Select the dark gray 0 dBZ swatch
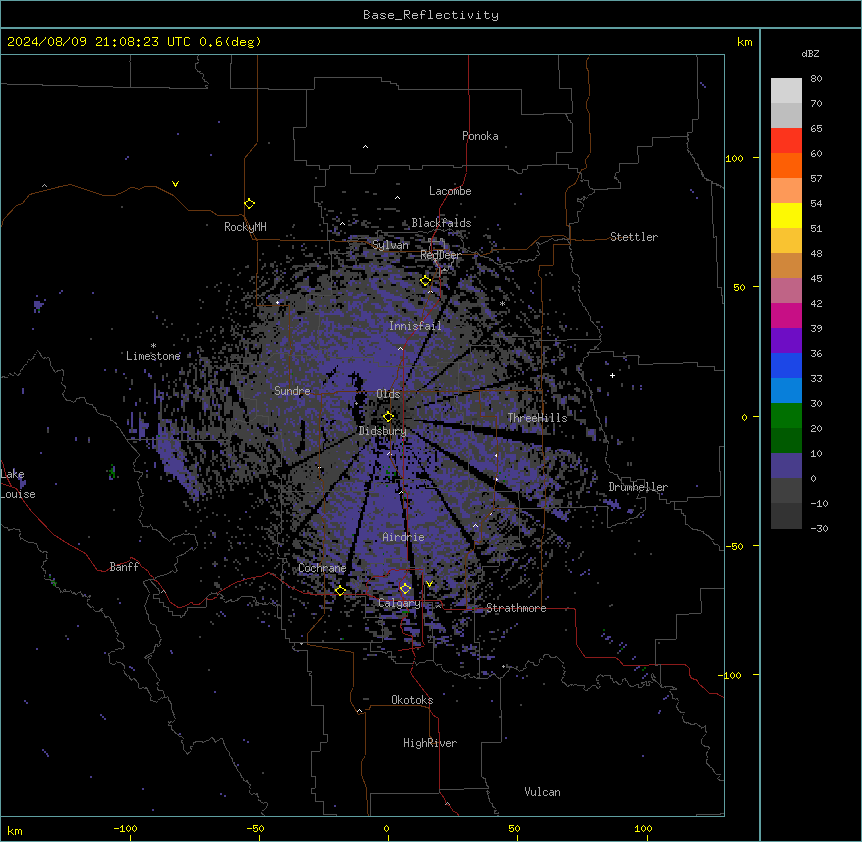The width and height of the screenshot is (862, 842). pos(786,490)
